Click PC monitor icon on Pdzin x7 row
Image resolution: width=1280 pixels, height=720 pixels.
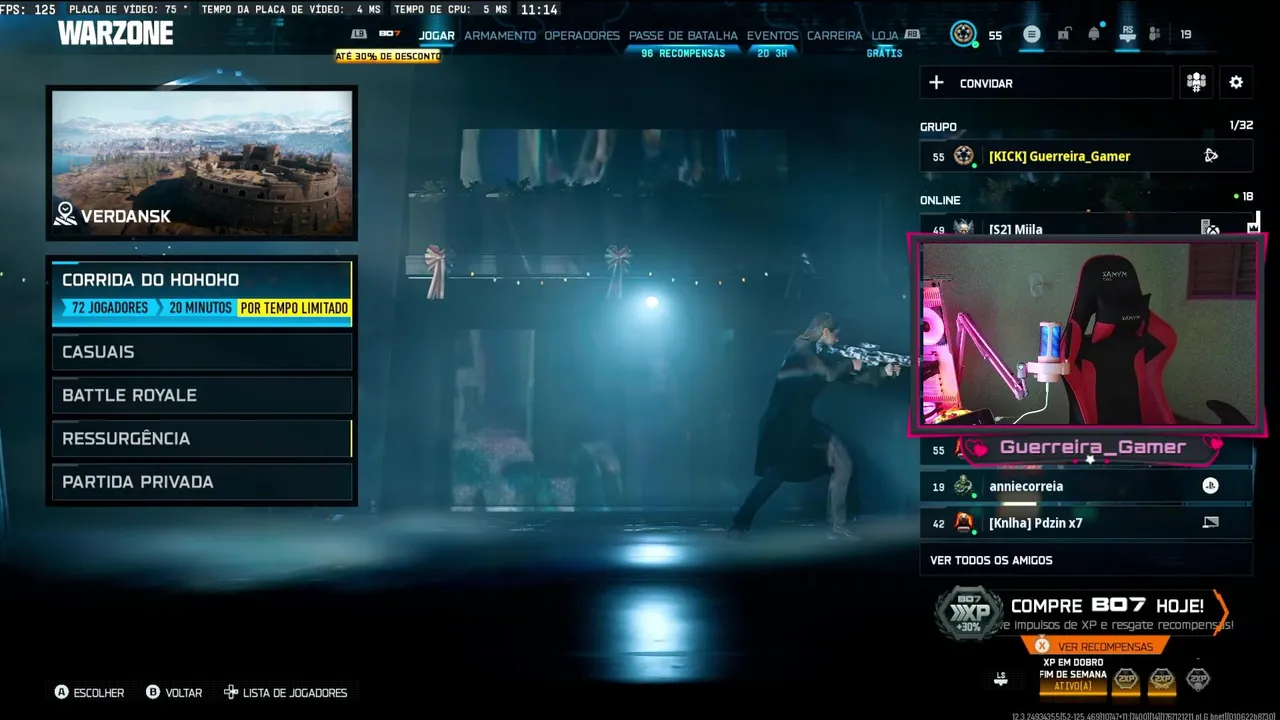pos(1211,522)
